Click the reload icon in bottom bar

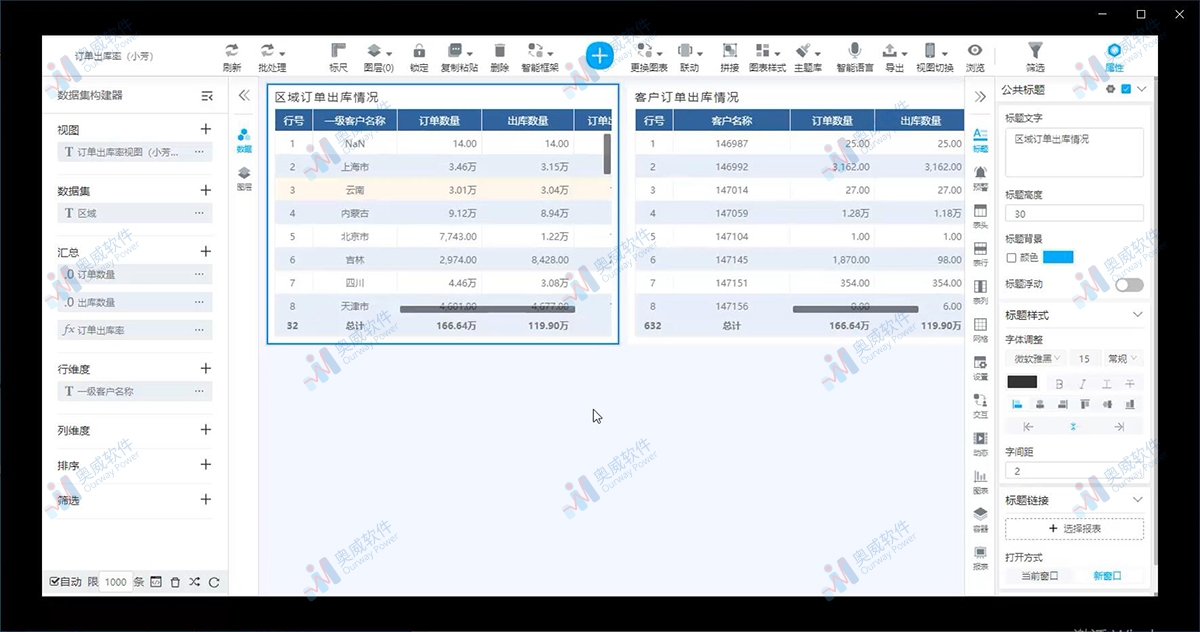[x=213, y=582]
